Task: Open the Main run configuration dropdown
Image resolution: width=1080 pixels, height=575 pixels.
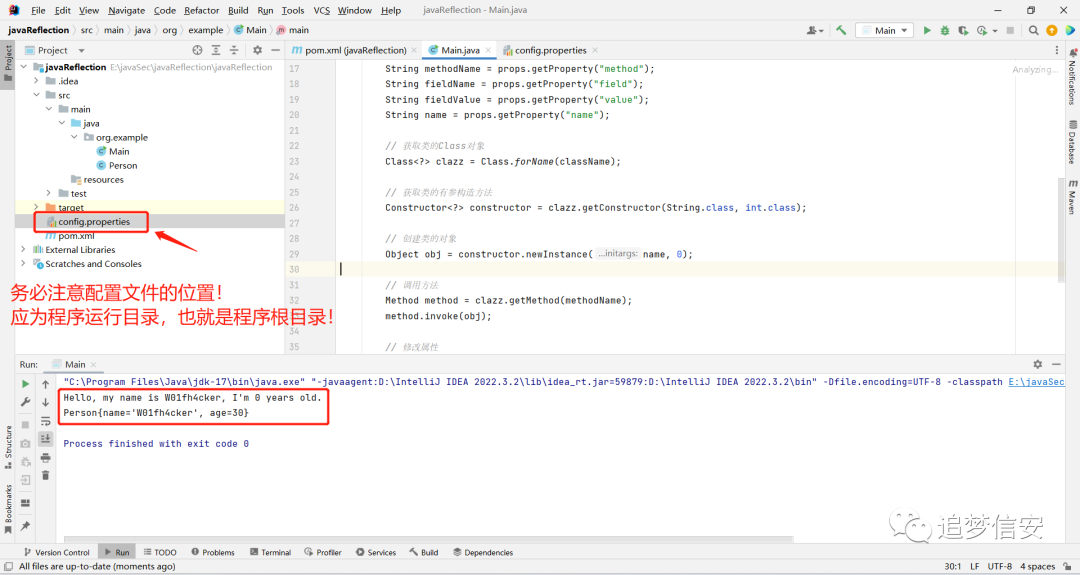Action: (x=885, y=30)
